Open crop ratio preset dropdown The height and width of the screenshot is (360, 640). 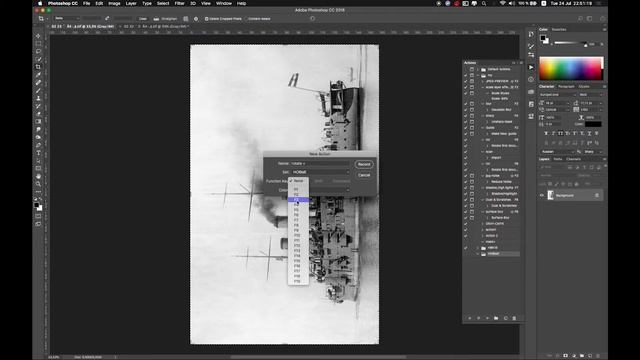pos(67,18)
